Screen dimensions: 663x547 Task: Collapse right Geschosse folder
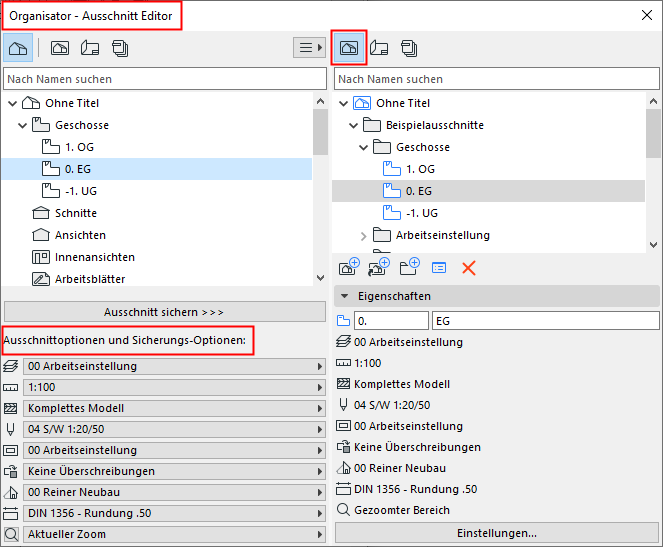tap(364, 147)
